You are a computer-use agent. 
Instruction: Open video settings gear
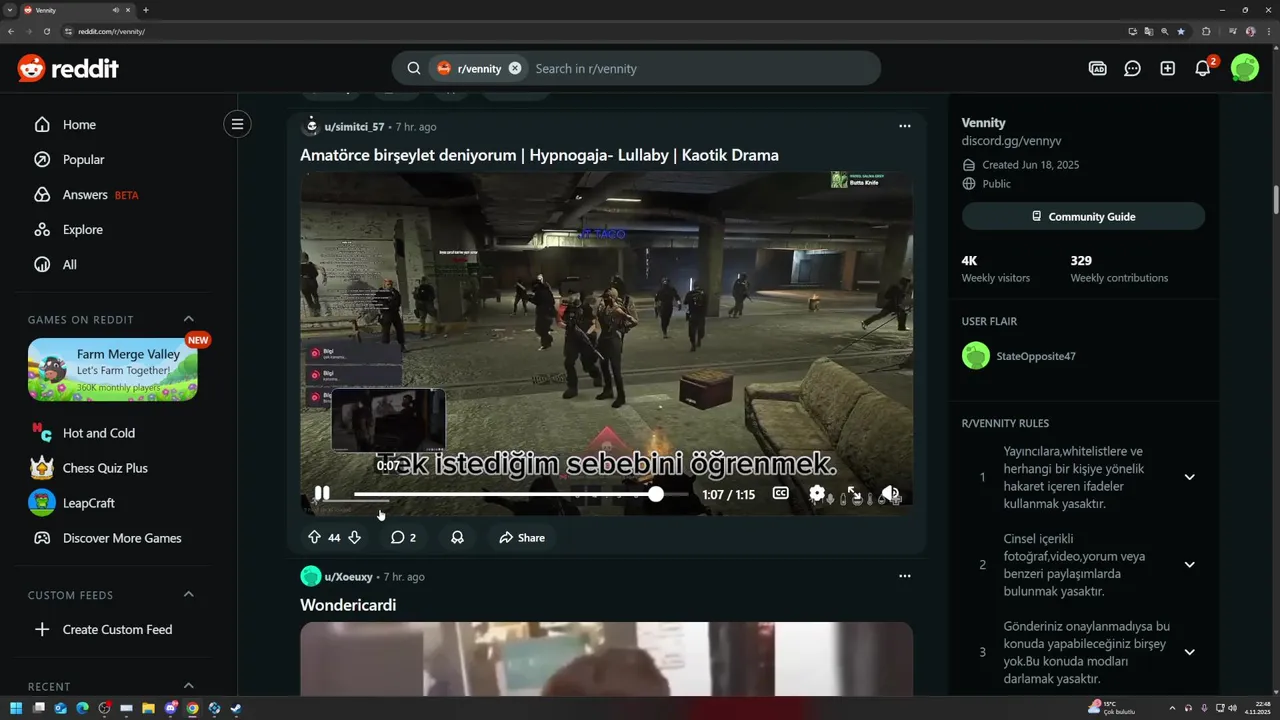pyautogui.click(x=817, y=494)
